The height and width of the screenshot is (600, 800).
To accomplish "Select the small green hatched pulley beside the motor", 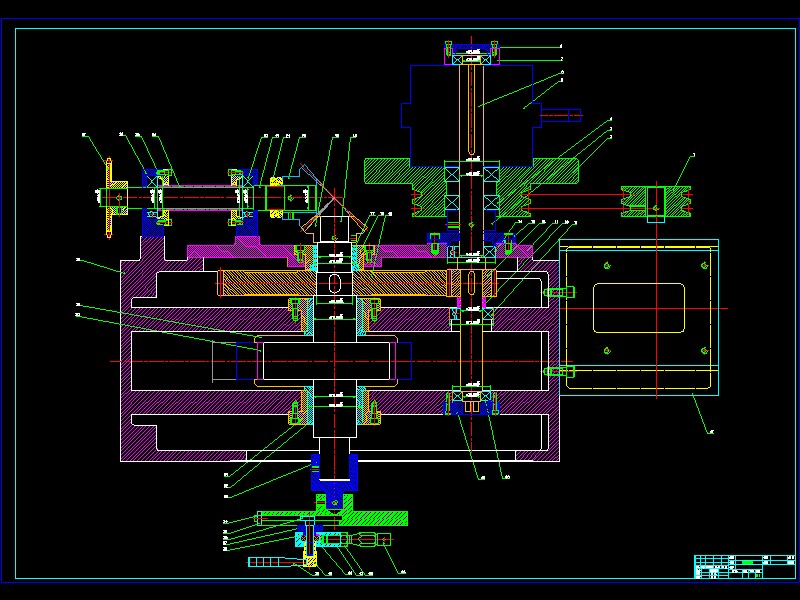I will pyautogui.click(x=656, y=202).
